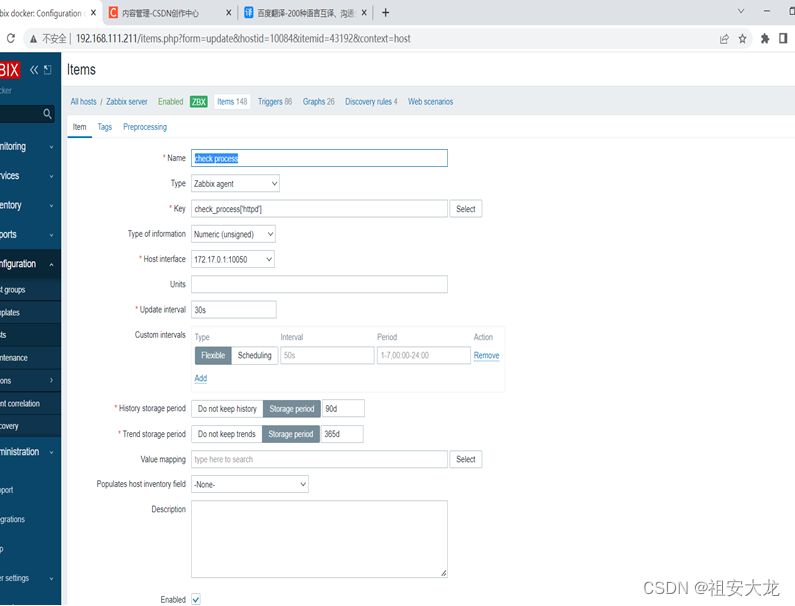Open the Triggers 86 link
795x606 pixels.
pos(275,101)
